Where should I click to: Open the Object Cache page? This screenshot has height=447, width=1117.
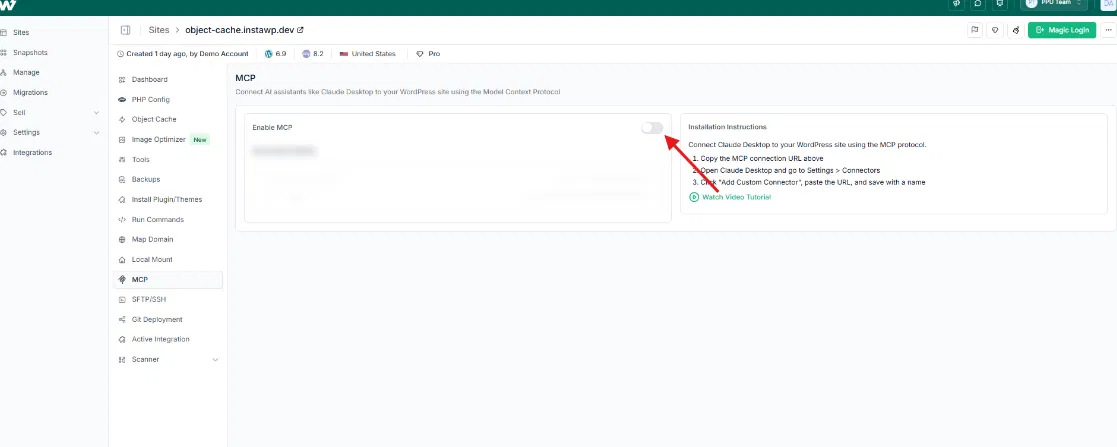tap(153, 119)
